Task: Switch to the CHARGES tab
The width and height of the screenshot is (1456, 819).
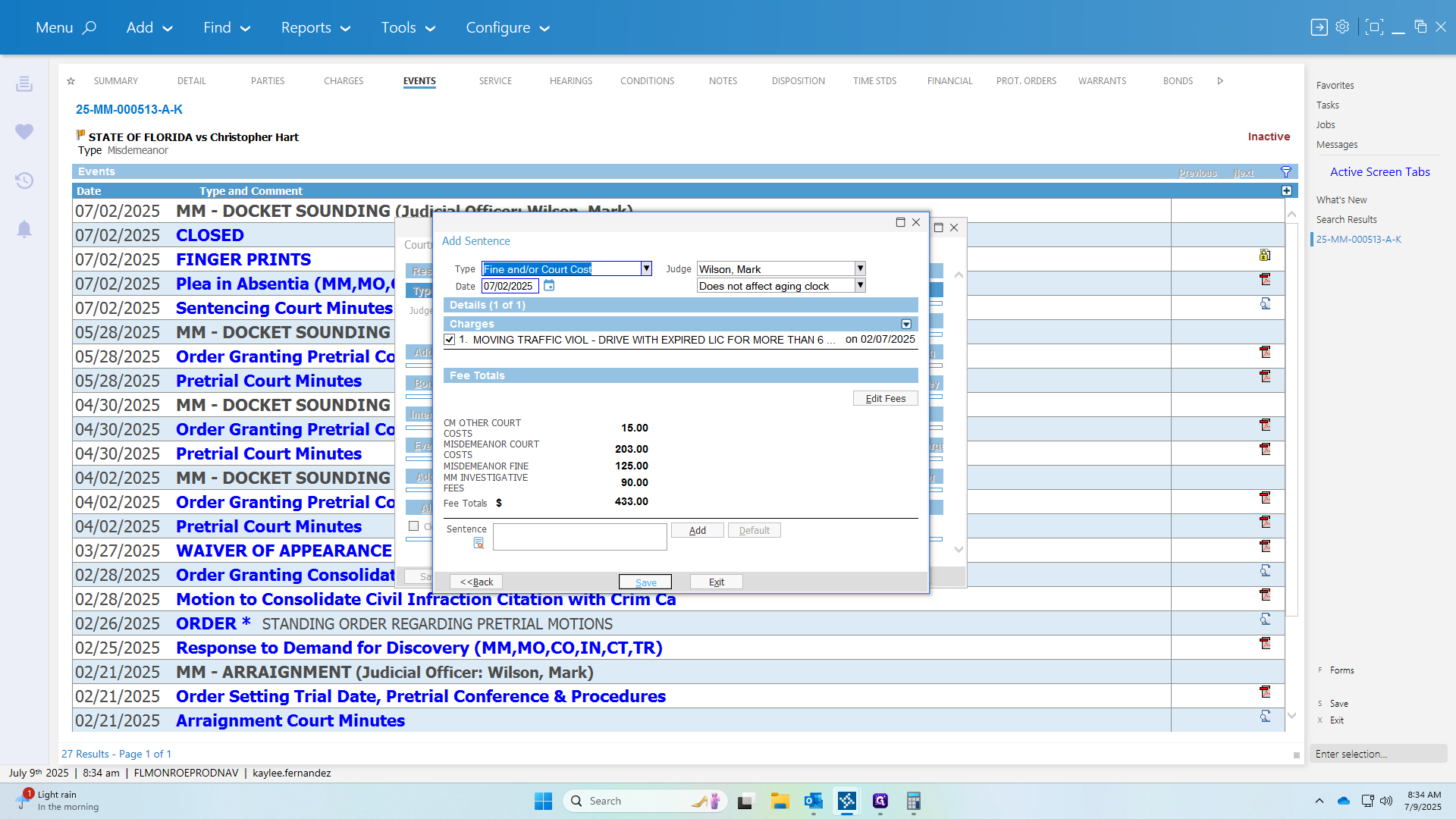Action: point(344,80)
